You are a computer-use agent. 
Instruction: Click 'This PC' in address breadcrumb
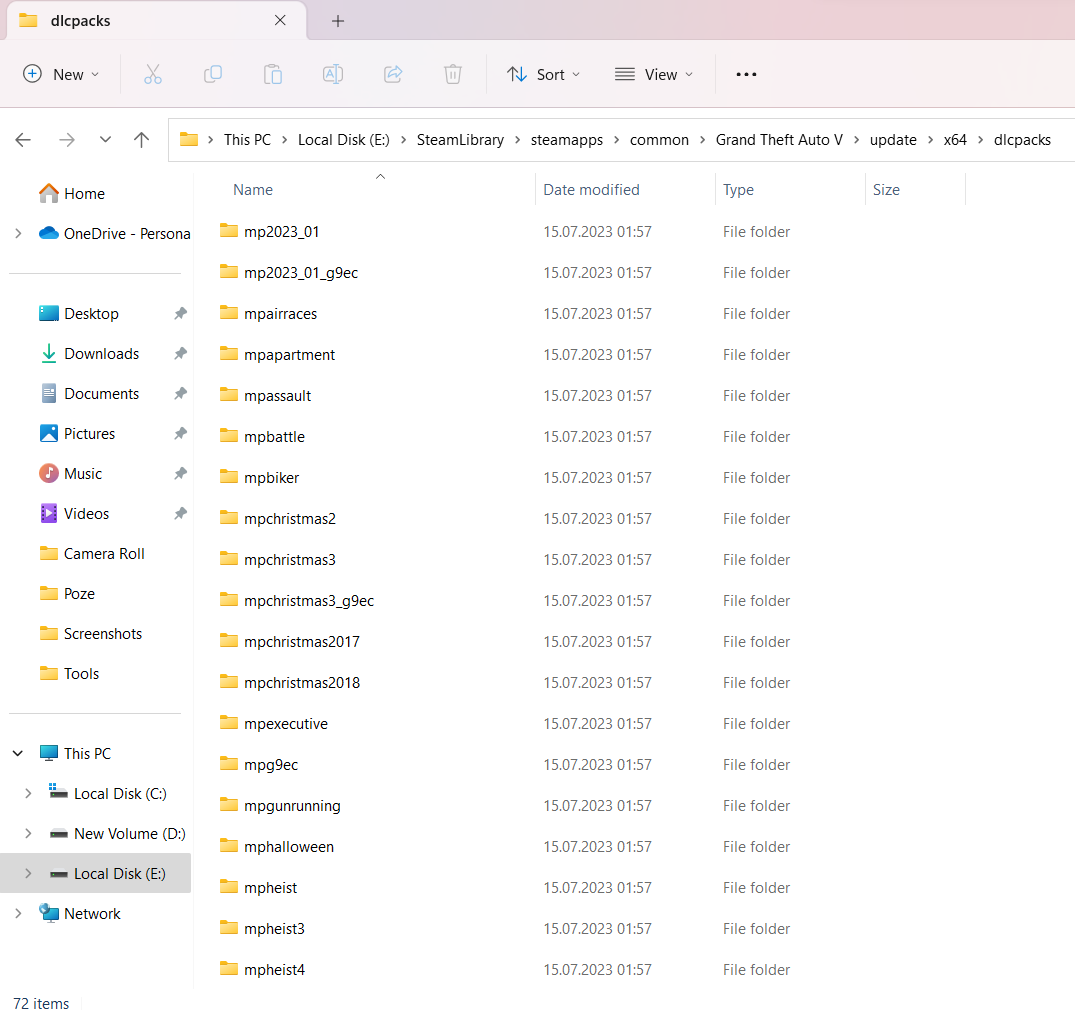[247, 140]
